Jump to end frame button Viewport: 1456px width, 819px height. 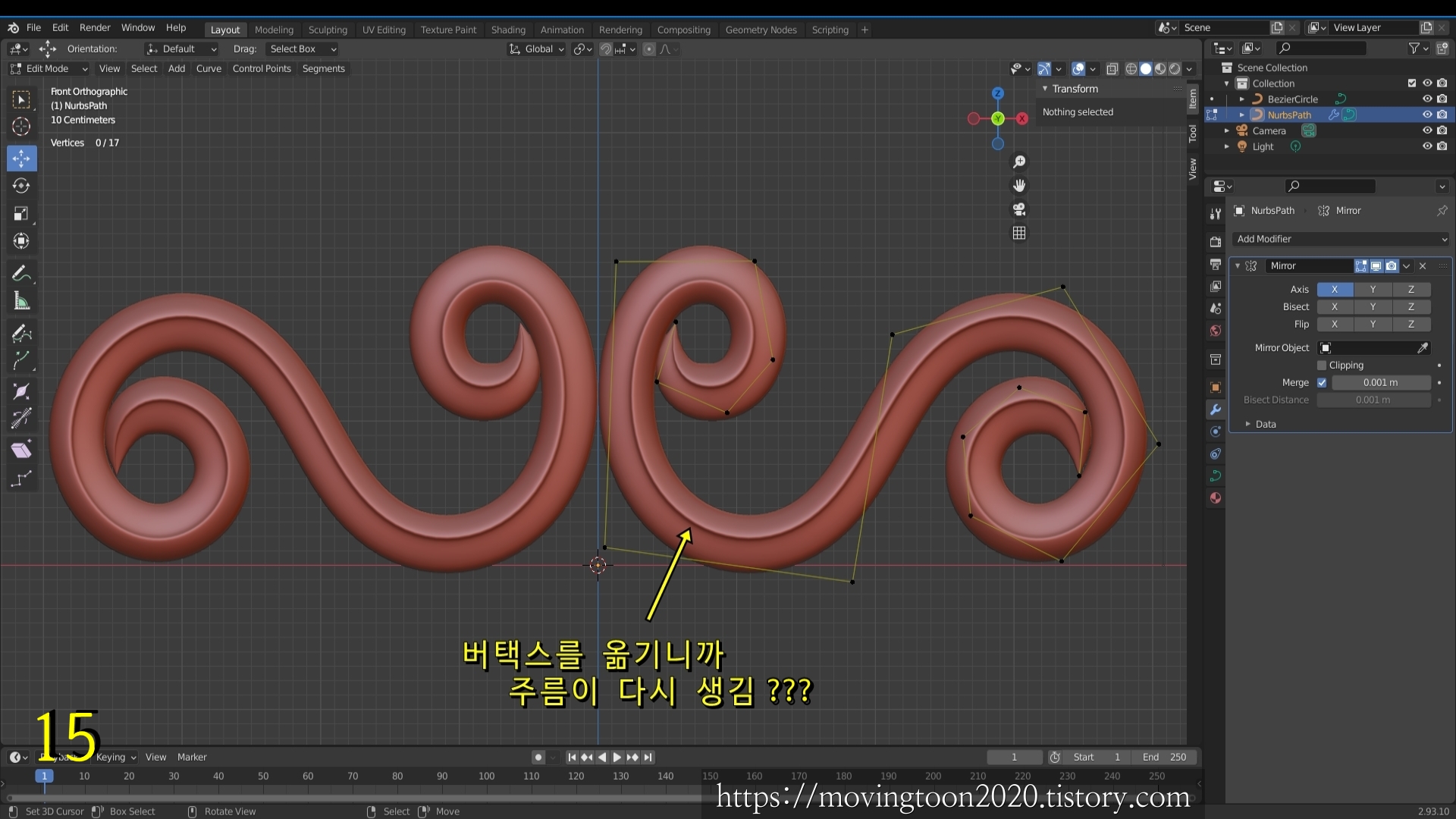(x=648, y=758)
